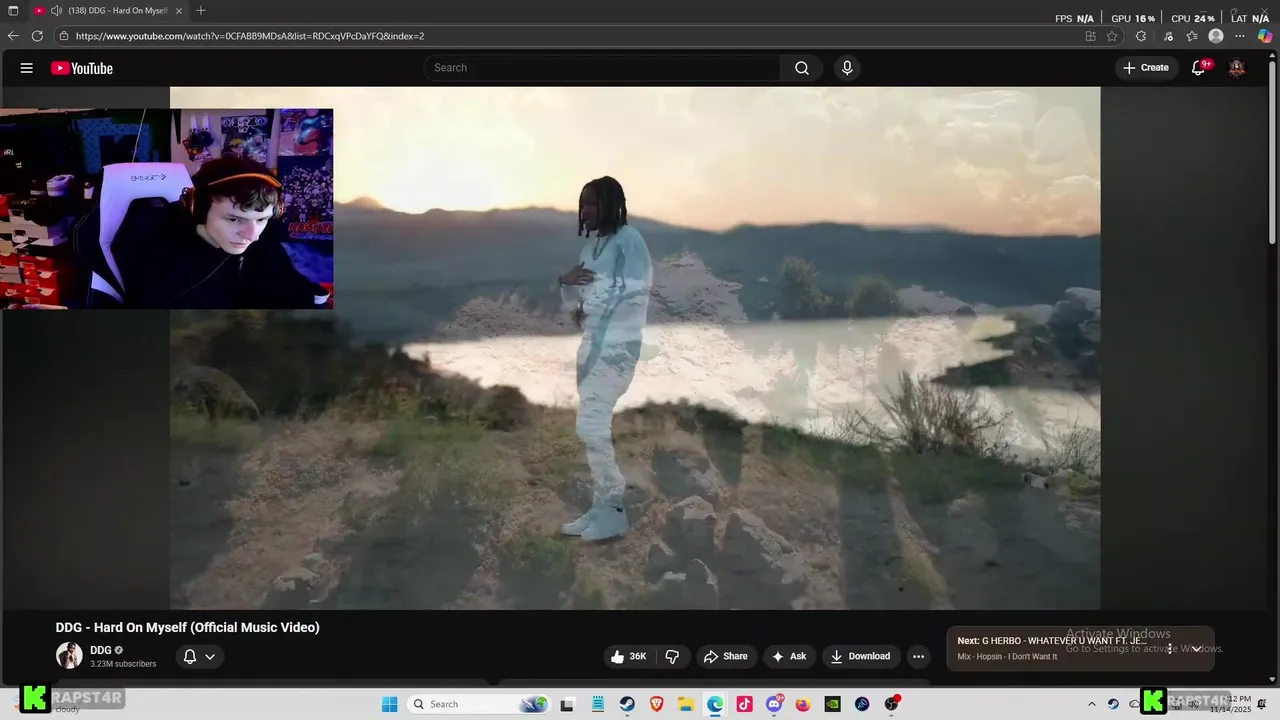
Task: Open the DDG channel name link
Action: [x=100, y=650]
